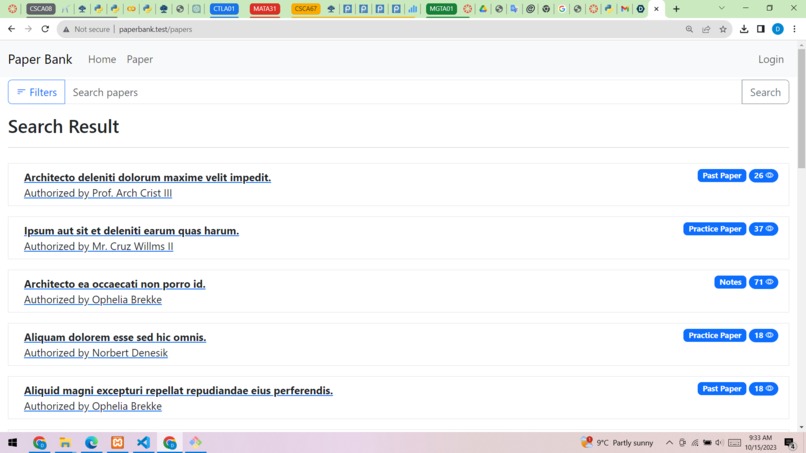Open Microsoft Edge from taskbar
This screenshot has width=806, height=453.
[x=91, y=443]
